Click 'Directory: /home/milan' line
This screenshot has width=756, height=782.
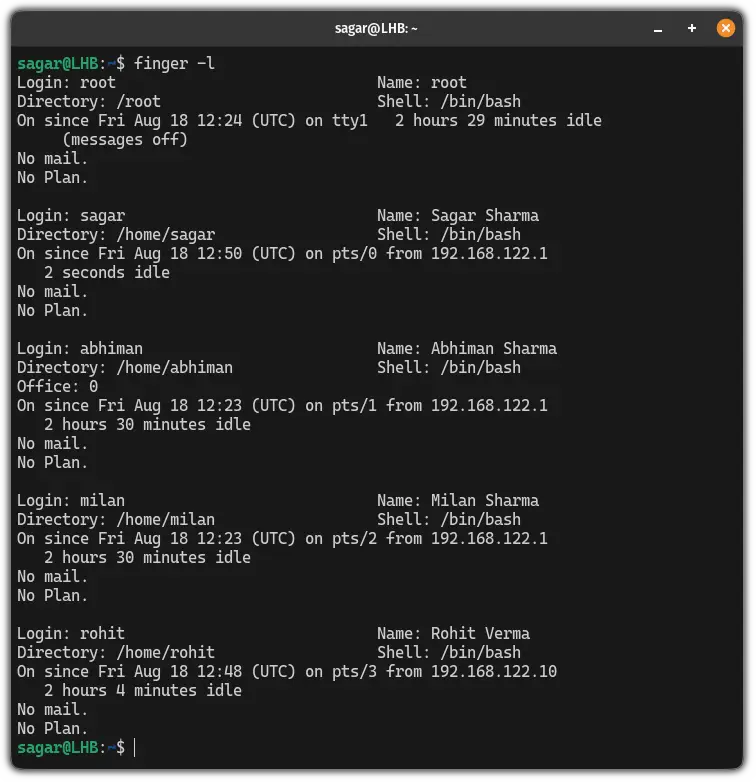[x=116, y=520]
